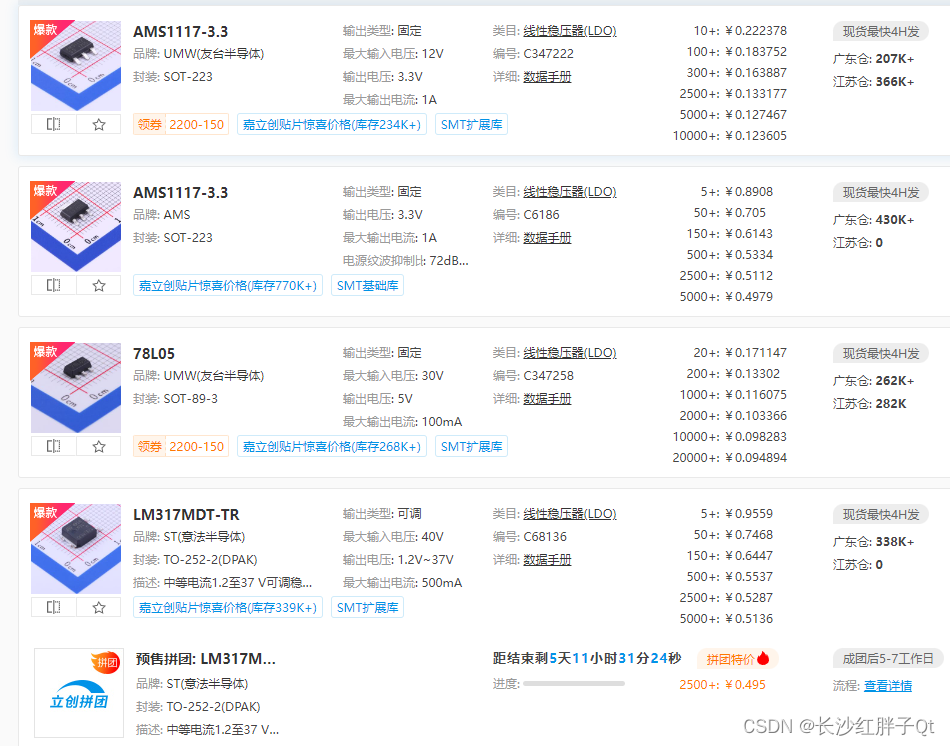Add 78L05 to favorites with star icon
This screenshot has width=950, height=746.
pyautogui.click(x=99, y=447)
